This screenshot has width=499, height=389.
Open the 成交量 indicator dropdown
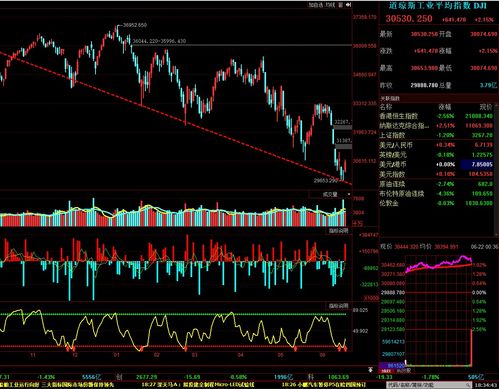pos(330,194)
